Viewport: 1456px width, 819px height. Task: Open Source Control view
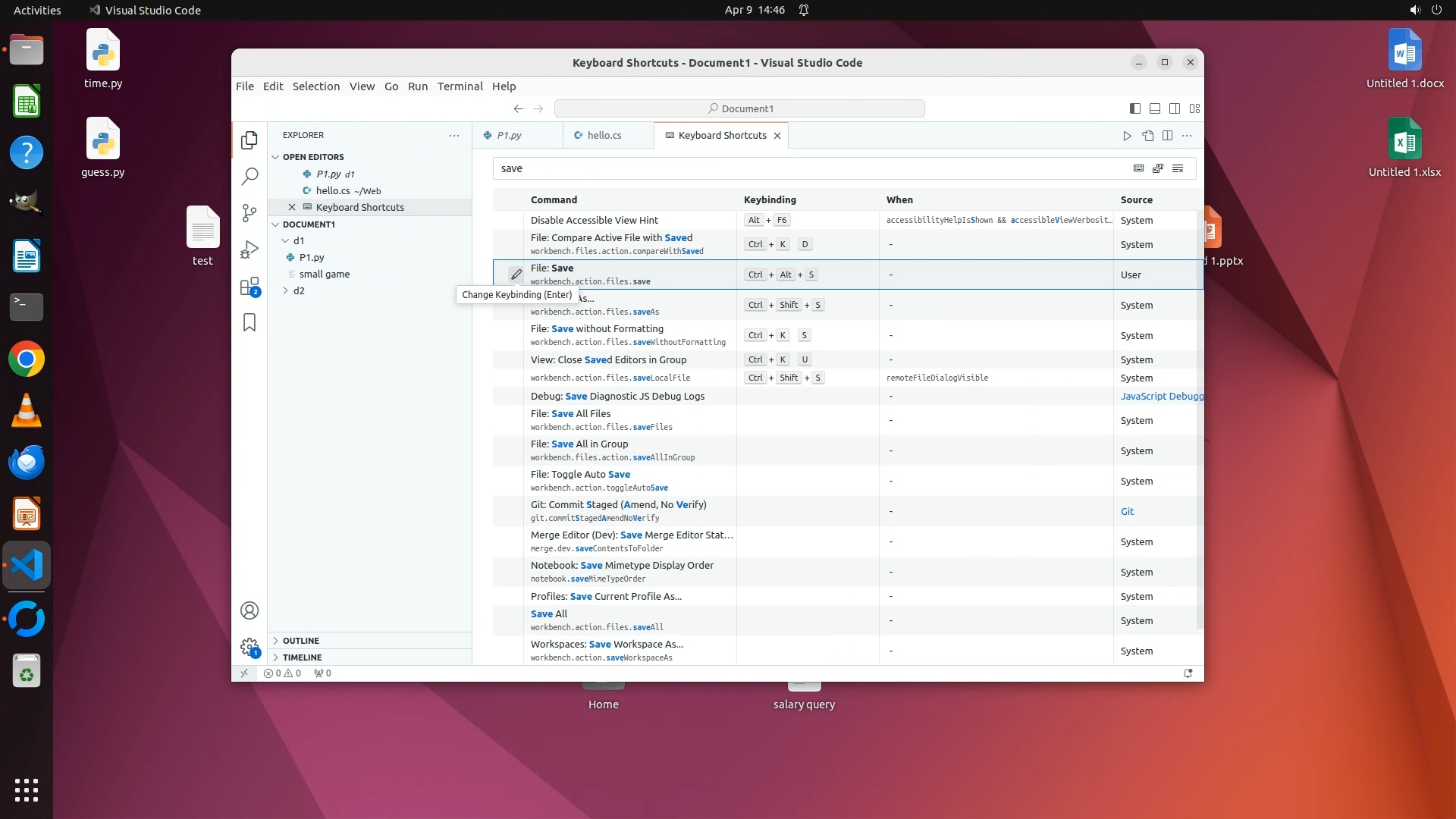pyautogui.click(x=249, y=213)
